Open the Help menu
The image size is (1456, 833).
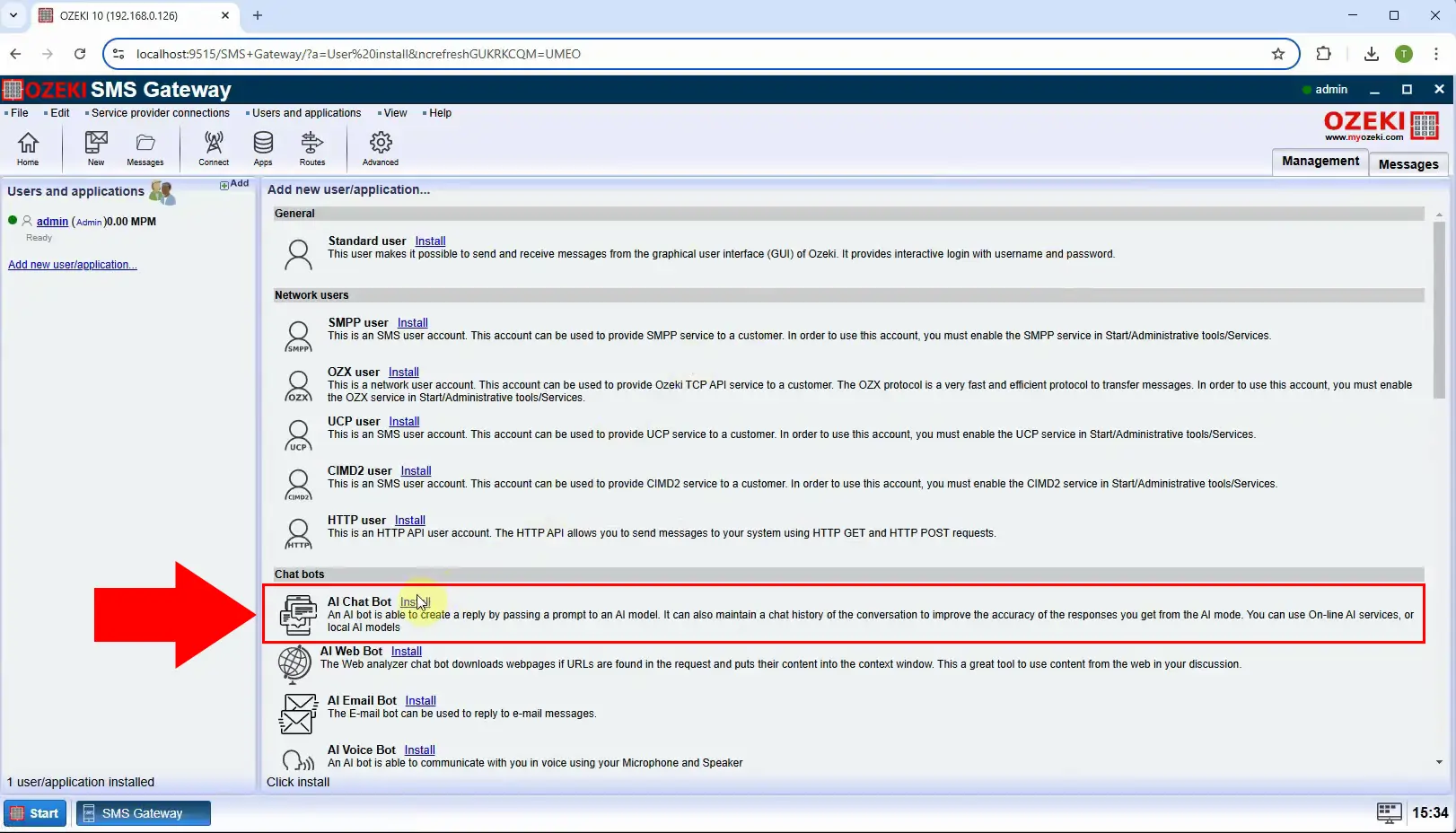tap(440, 113)
